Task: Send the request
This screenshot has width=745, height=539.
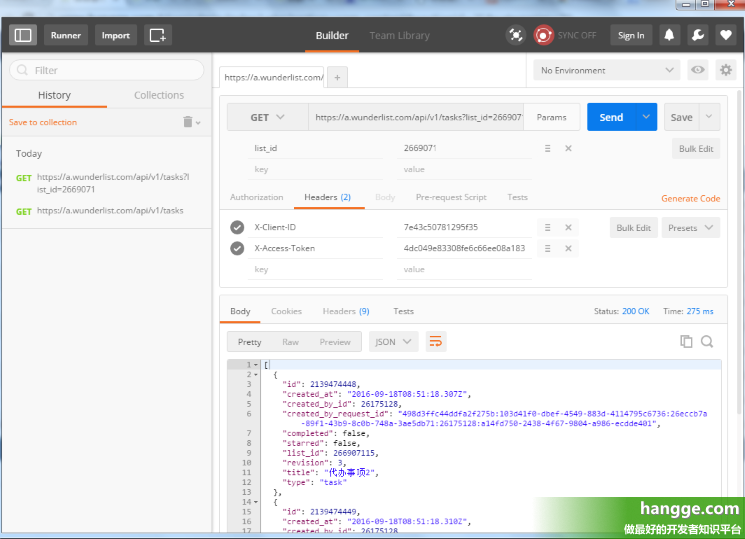Action: [611, 117]
